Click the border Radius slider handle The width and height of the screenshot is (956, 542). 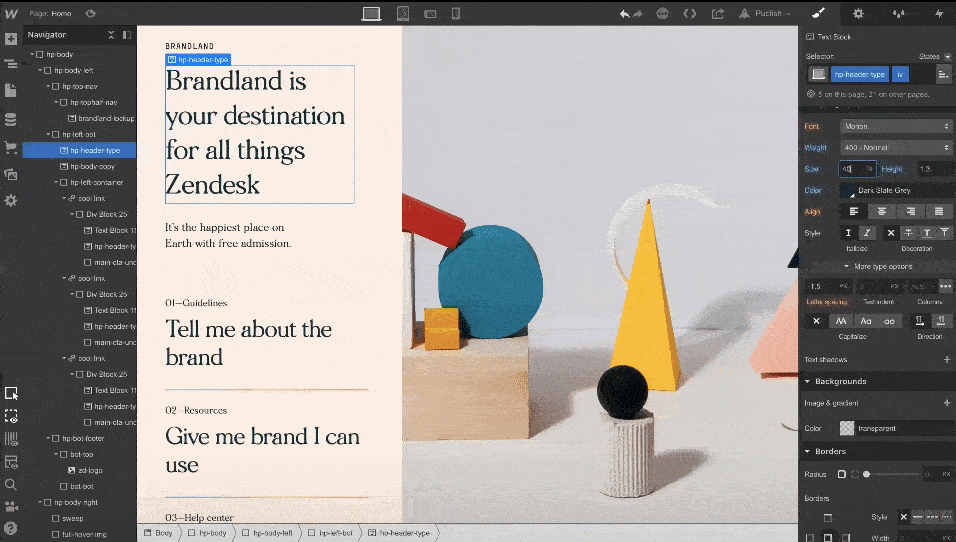pos(866,474)
